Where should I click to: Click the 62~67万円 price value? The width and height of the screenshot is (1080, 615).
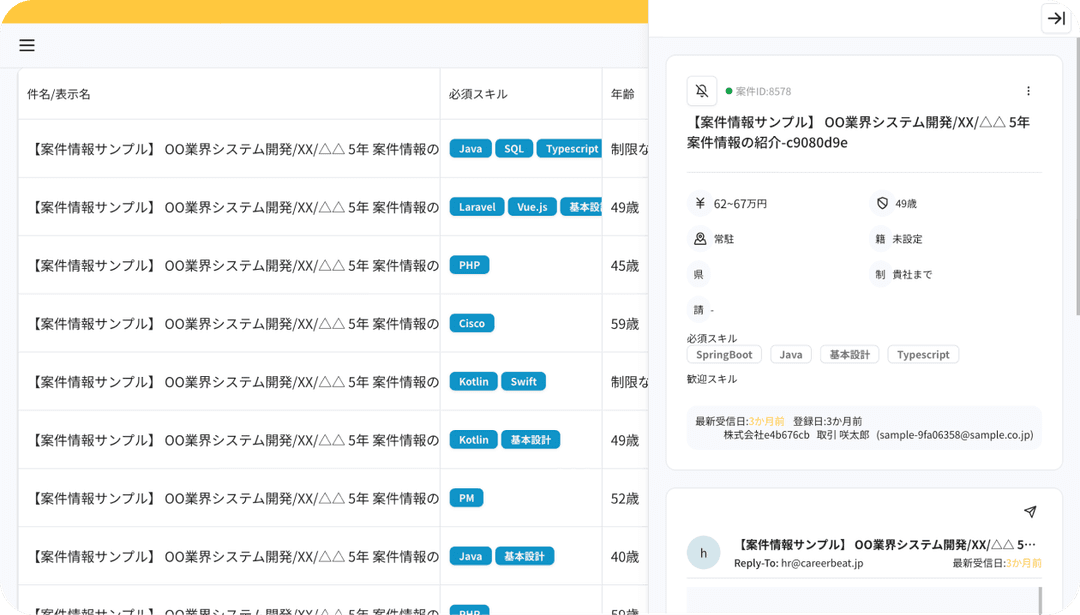740,204
